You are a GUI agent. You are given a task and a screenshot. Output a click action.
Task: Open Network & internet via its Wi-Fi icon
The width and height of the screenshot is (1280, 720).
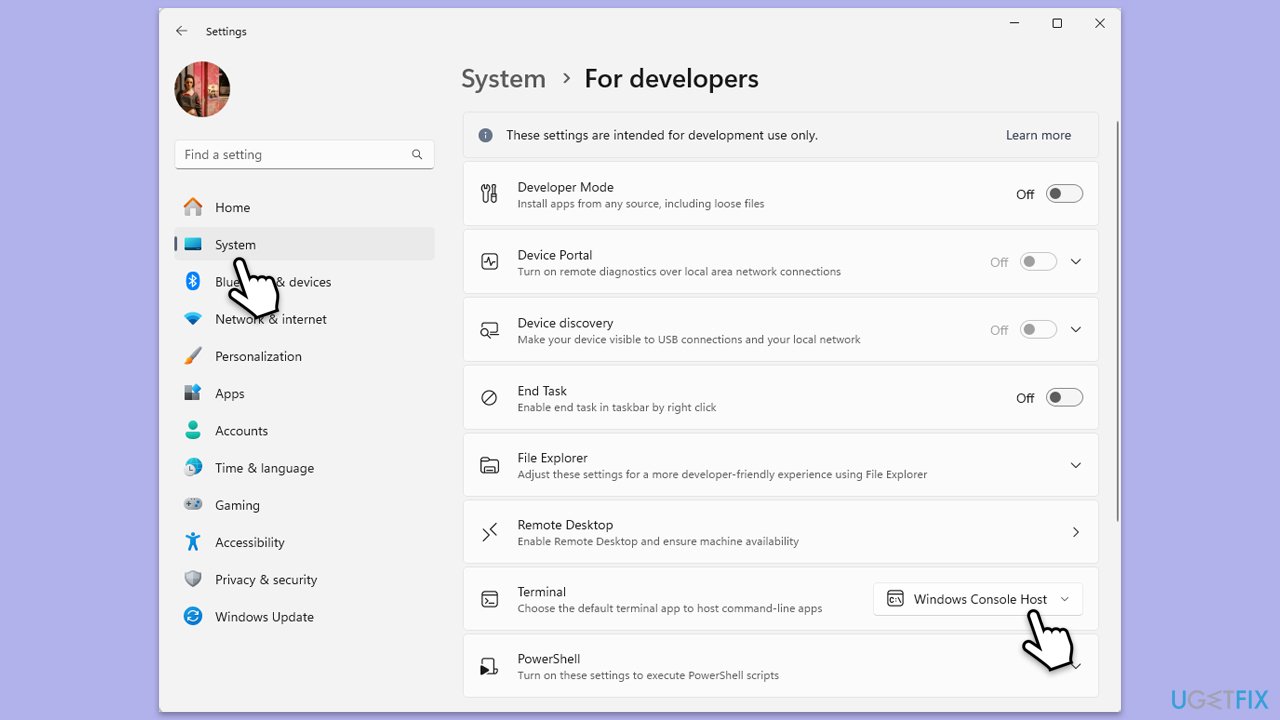193,319
